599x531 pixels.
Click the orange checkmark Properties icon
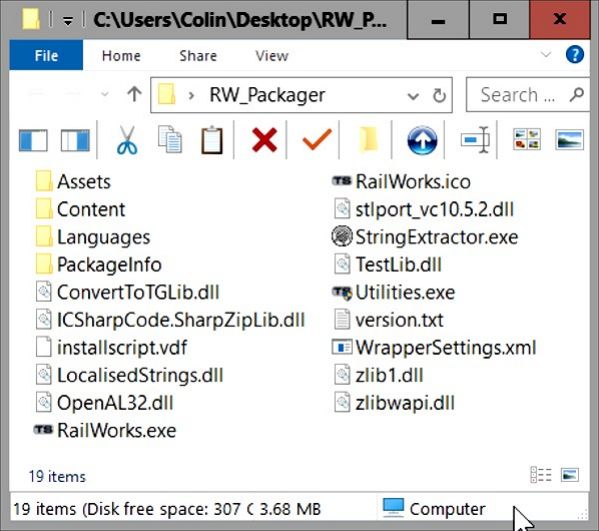coord(317,139)
